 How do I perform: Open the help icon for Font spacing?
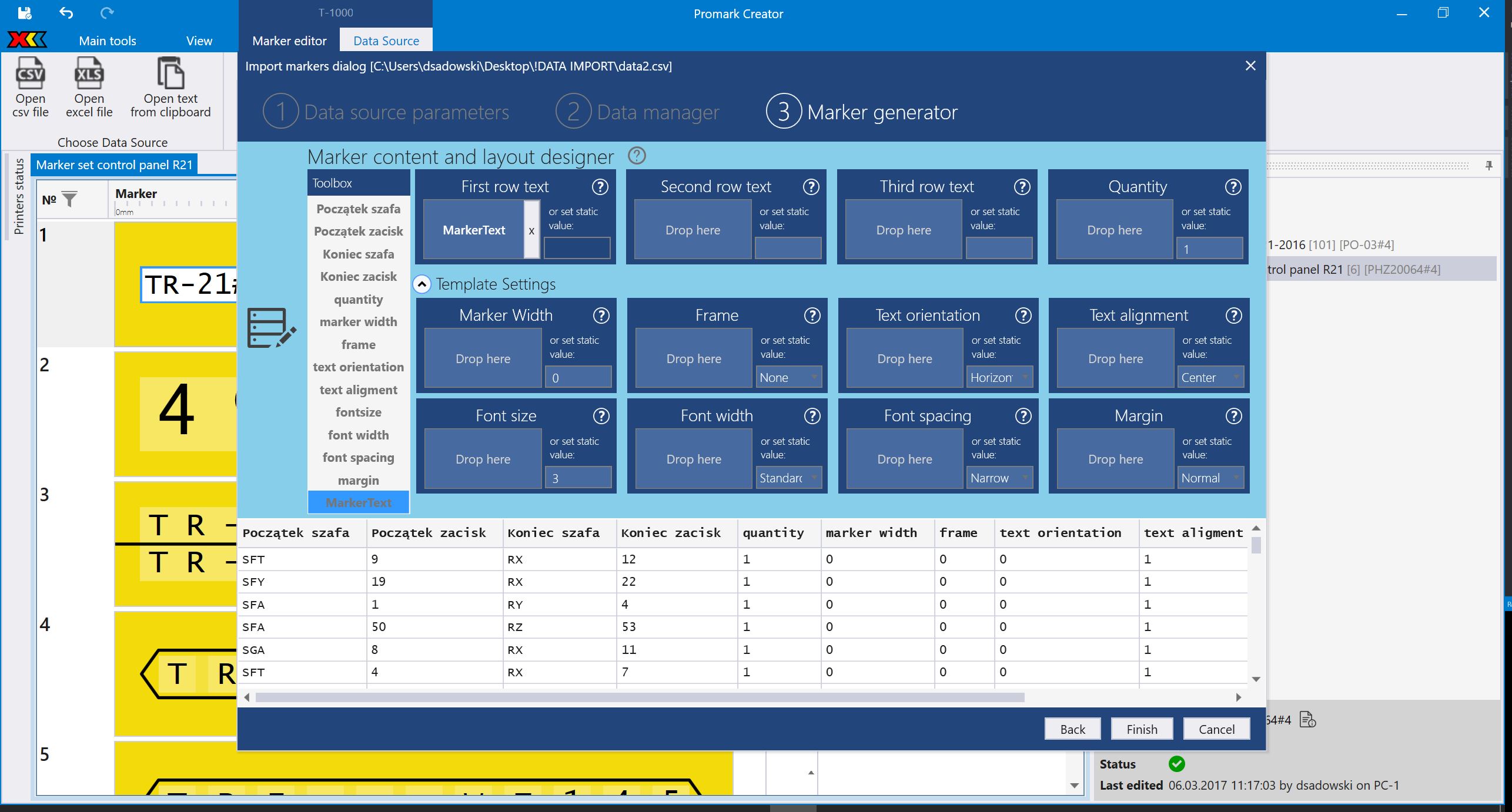pos(1023,416)
